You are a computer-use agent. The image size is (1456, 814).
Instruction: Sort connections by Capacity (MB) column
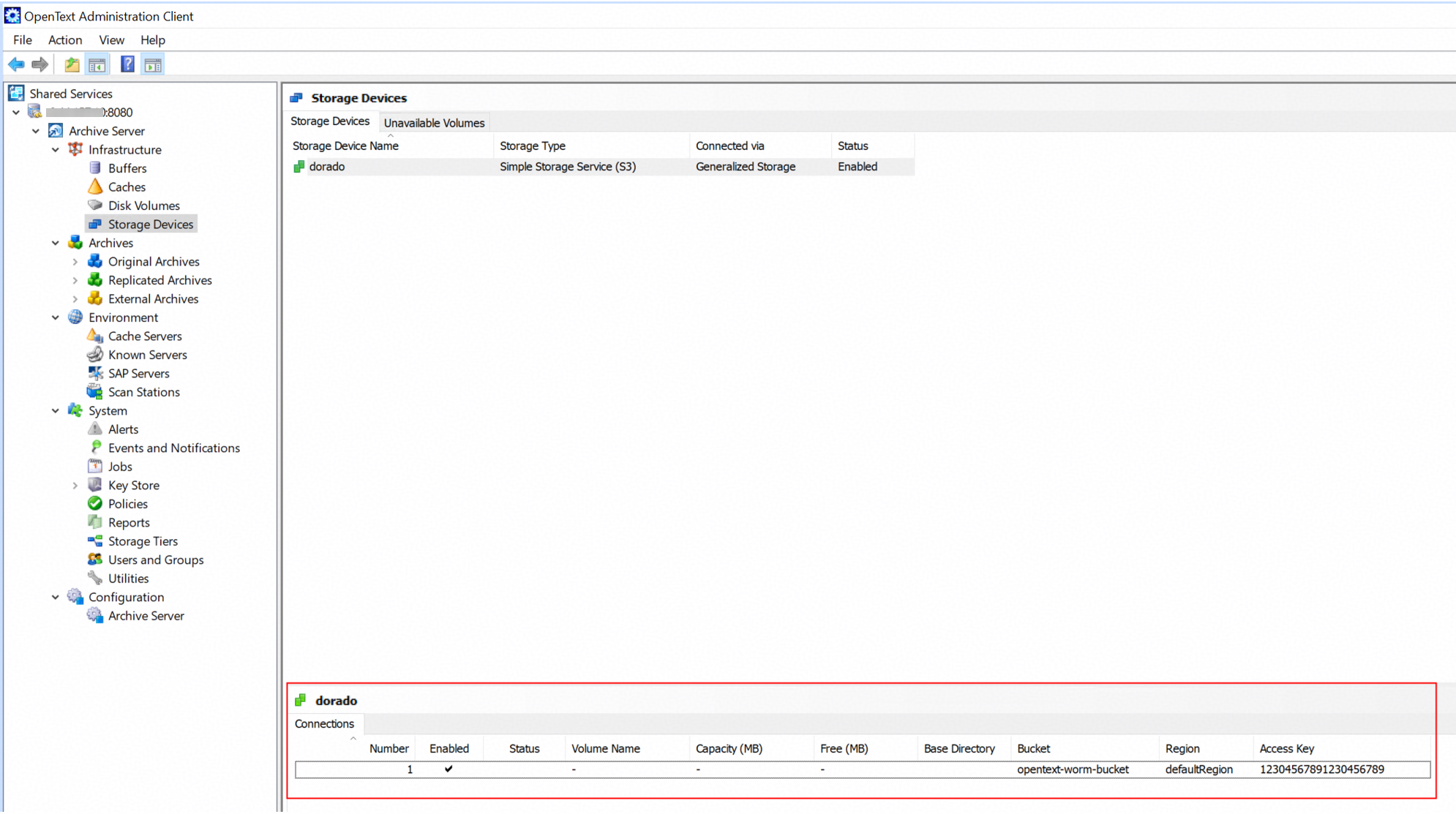751,748
